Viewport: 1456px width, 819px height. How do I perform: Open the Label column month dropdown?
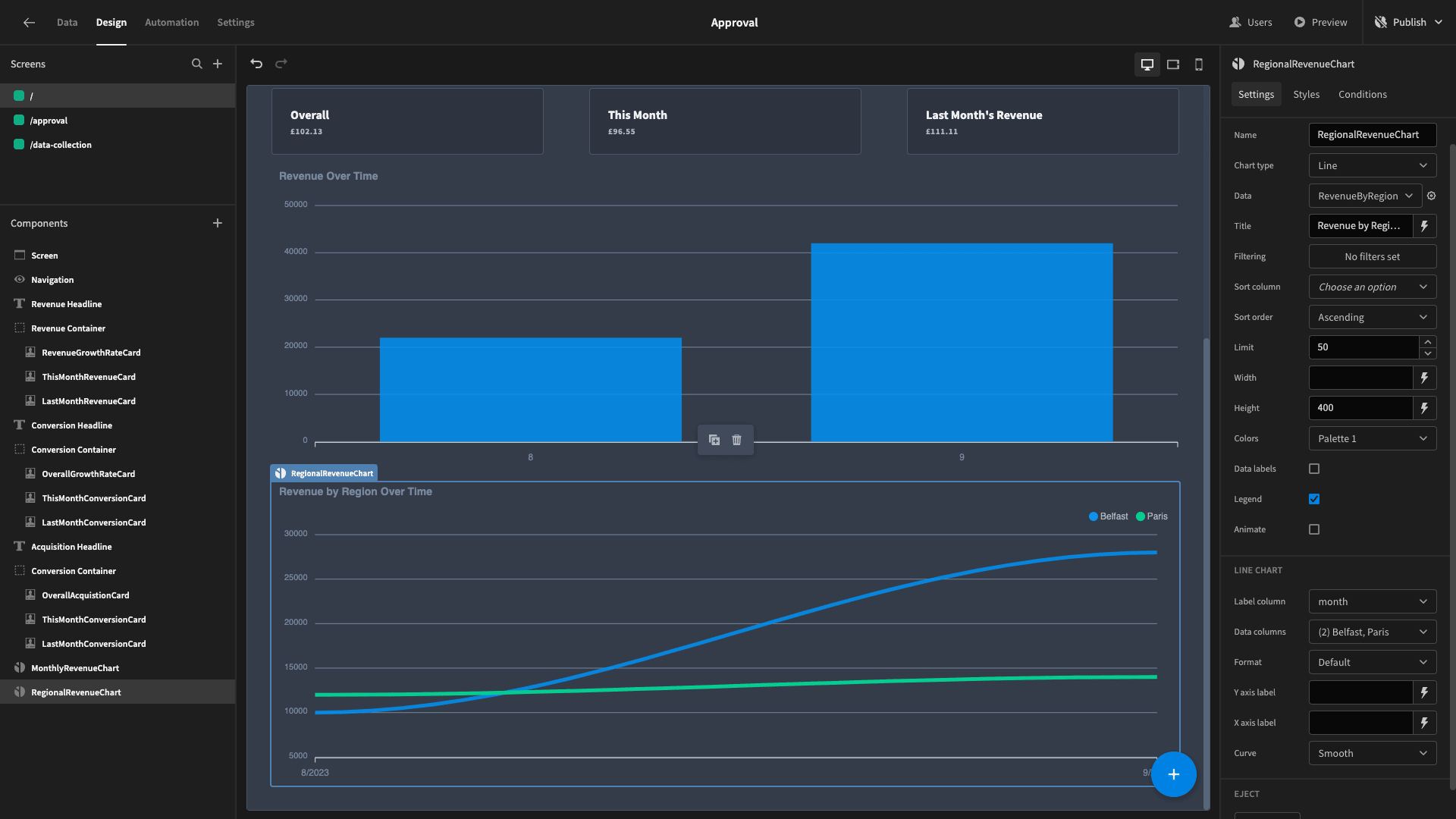coord(1373,601)
